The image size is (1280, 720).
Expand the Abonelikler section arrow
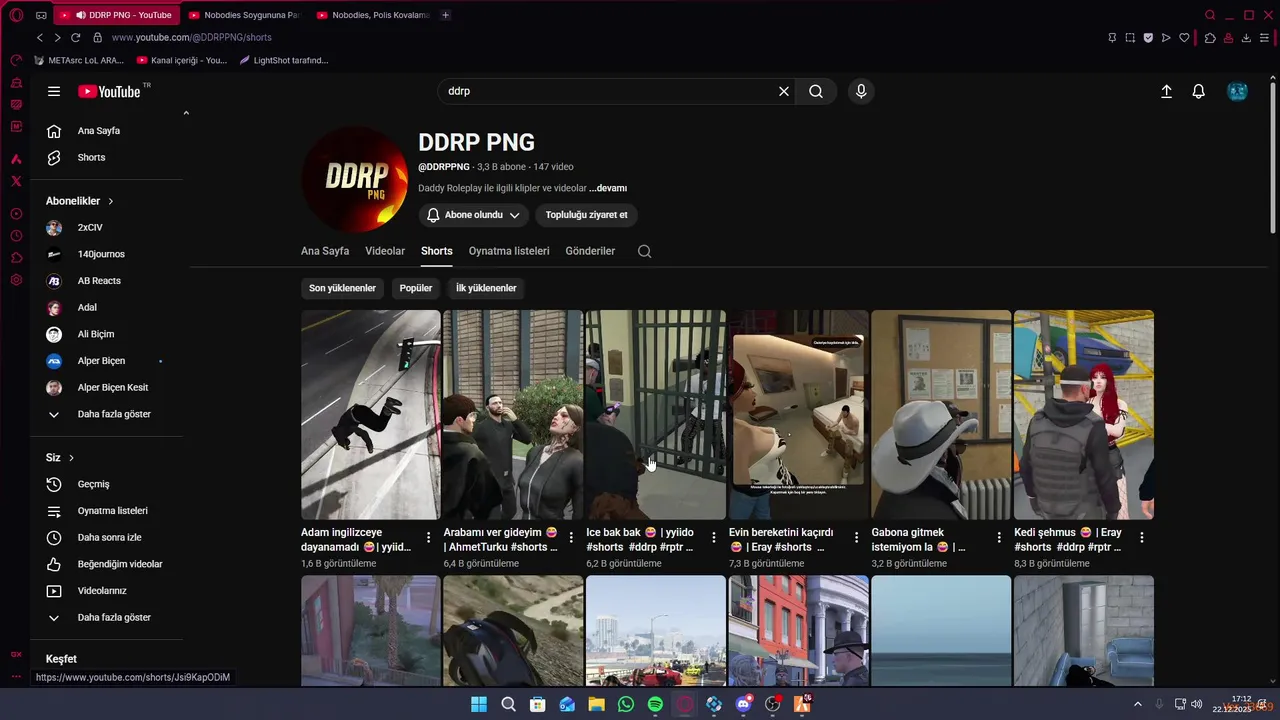point(110,201)
